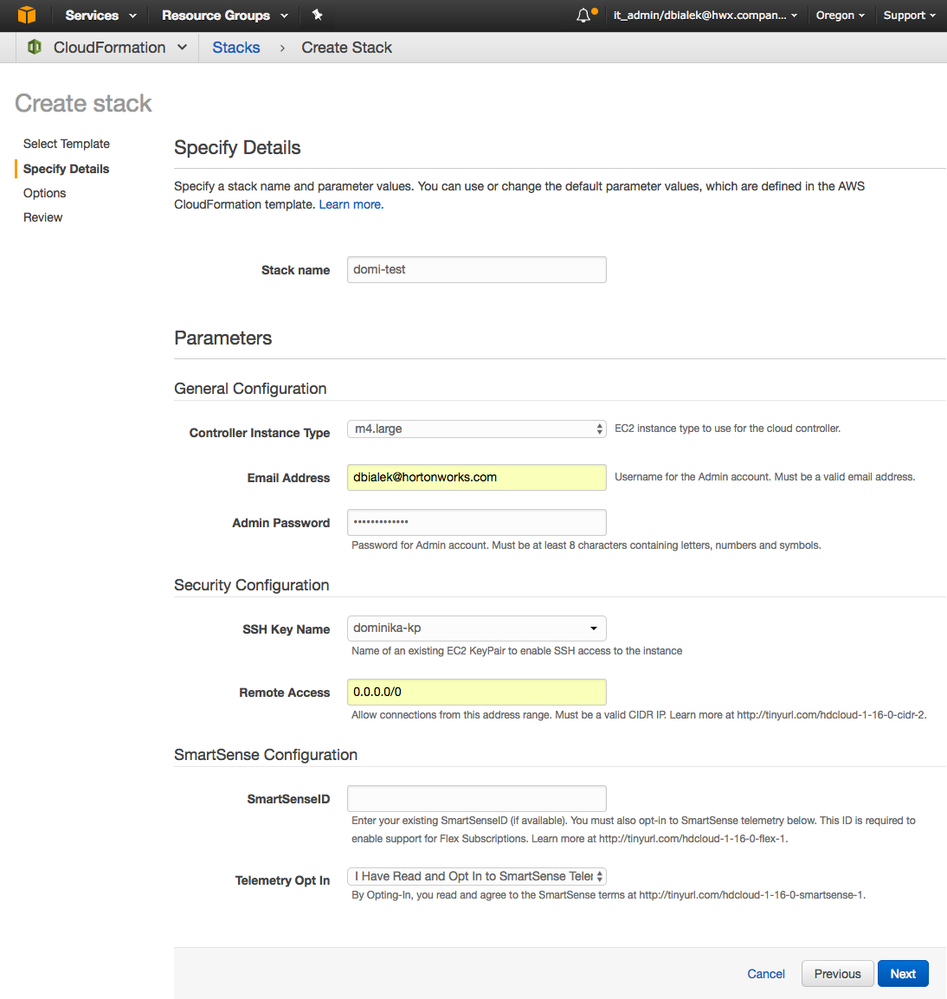Select the Controller Instance Type dropdown
The height and width of the screenshot is (999, 947).
(476, 429)
